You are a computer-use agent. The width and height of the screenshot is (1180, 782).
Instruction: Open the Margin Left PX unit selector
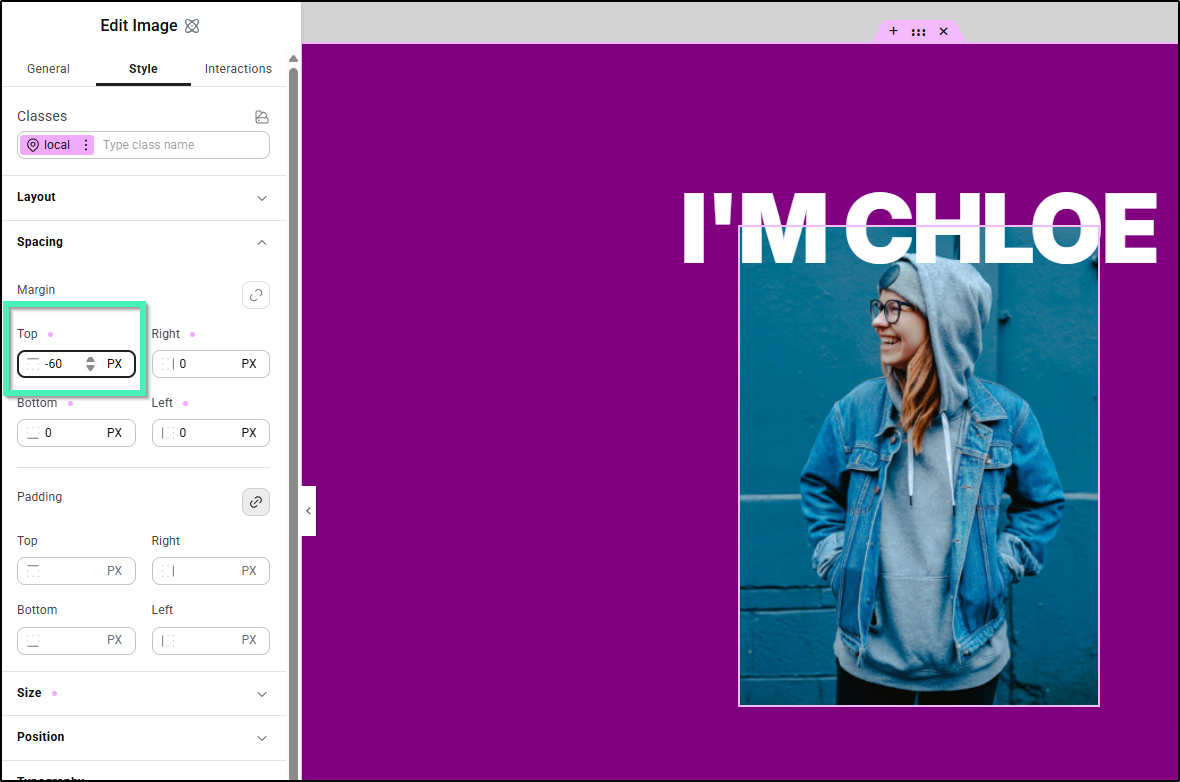[x=249, y=433]
